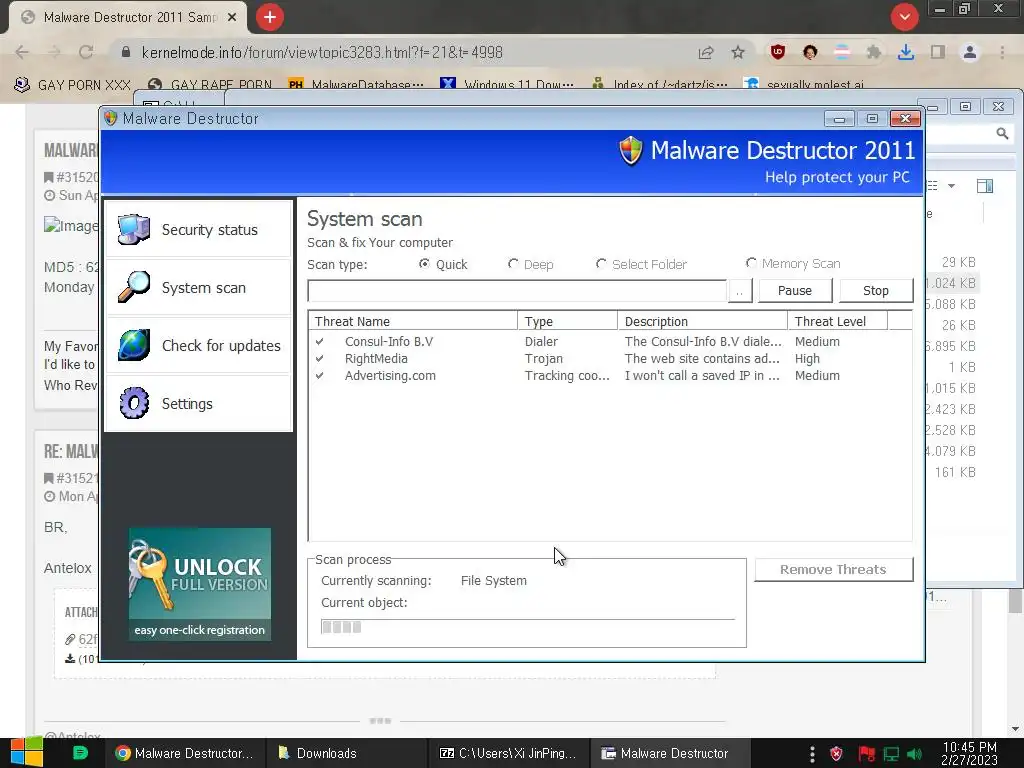The width and height of the screenshot is (1024, 768).
Task: Open the Settings gear section
Action: [x=199, y=403]
